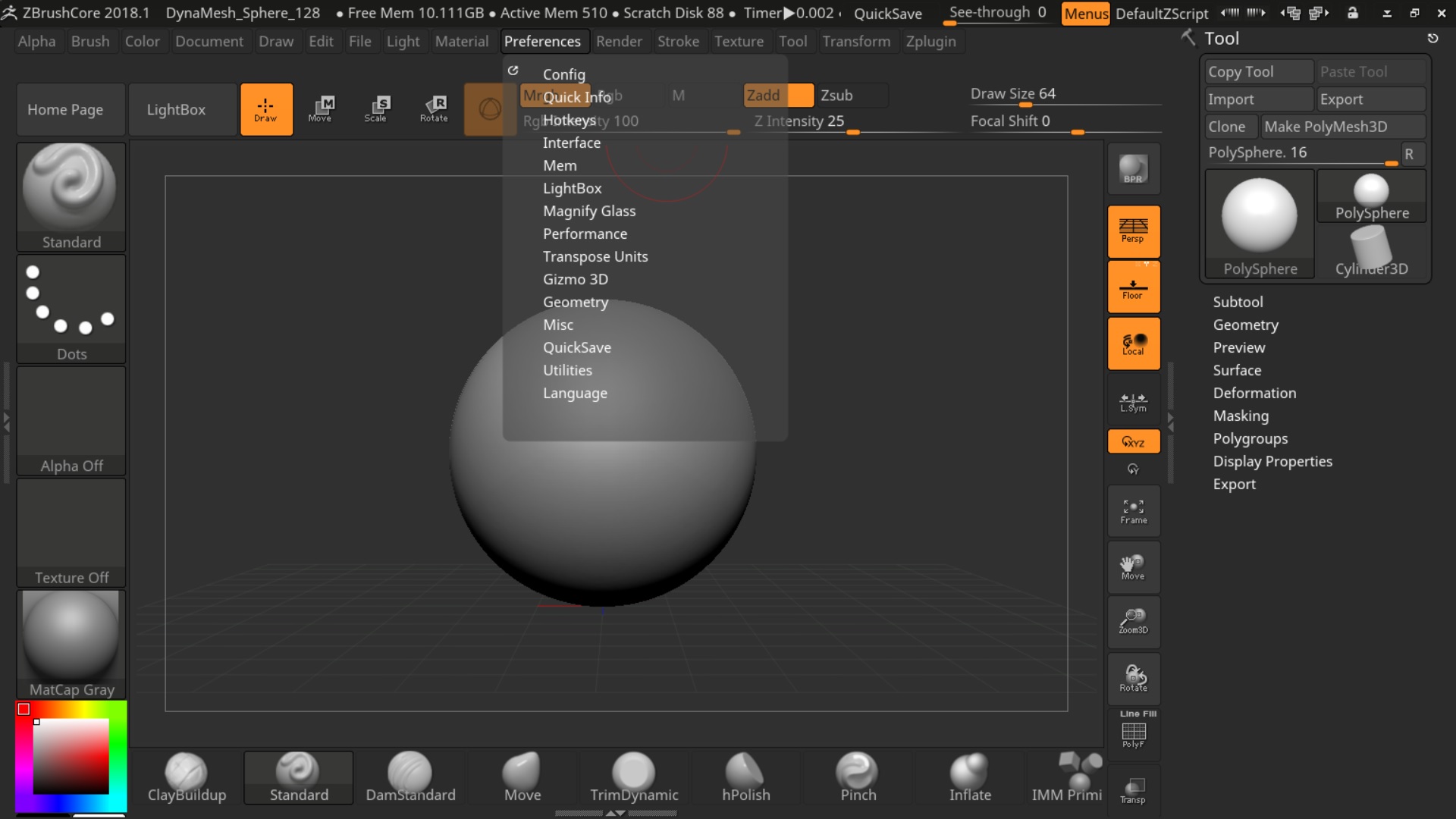Toggle Local rotation mode
The image size is (1456, 819).
(x=1134, y=344)
